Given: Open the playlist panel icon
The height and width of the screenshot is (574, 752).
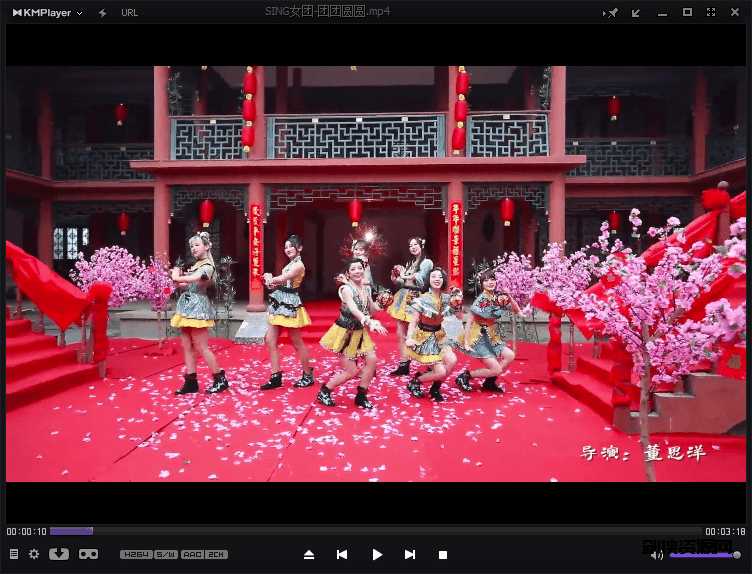Looking at the screenshot, I should click(x=14, y=554).
